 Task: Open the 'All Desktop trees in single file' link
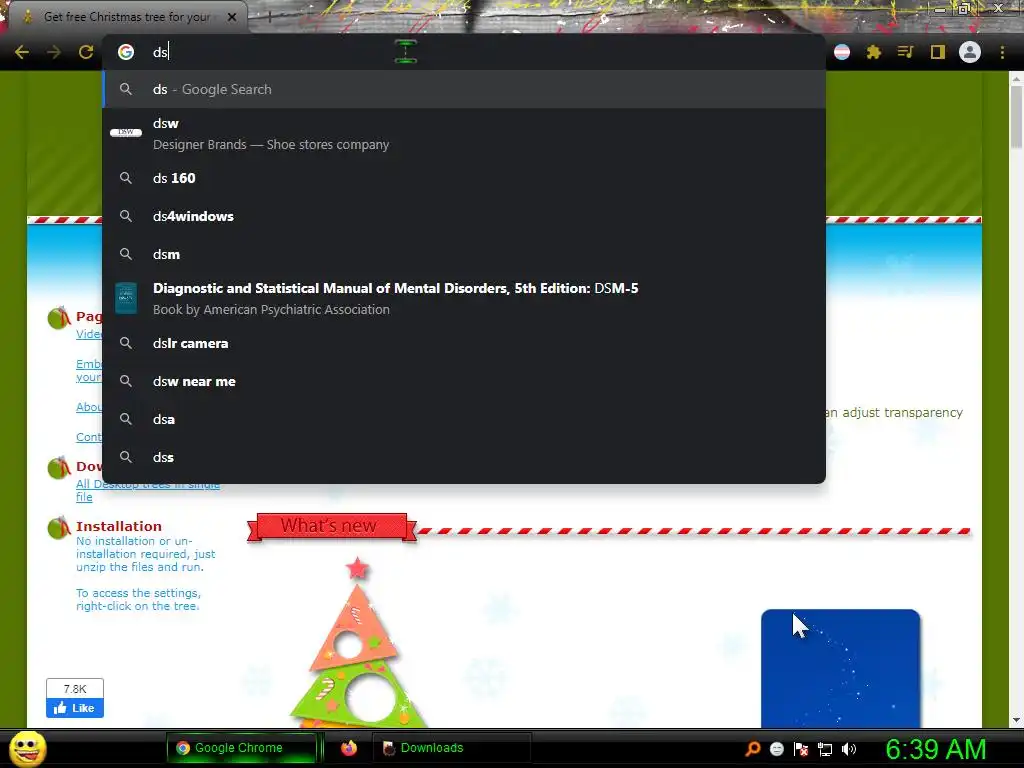[148, 490]
